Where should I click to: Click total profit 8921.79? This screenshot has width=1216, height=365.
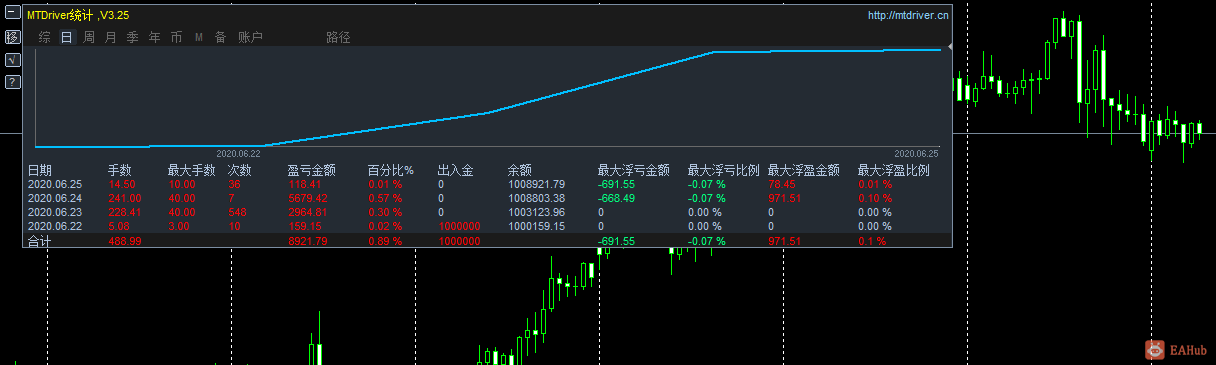307,241
